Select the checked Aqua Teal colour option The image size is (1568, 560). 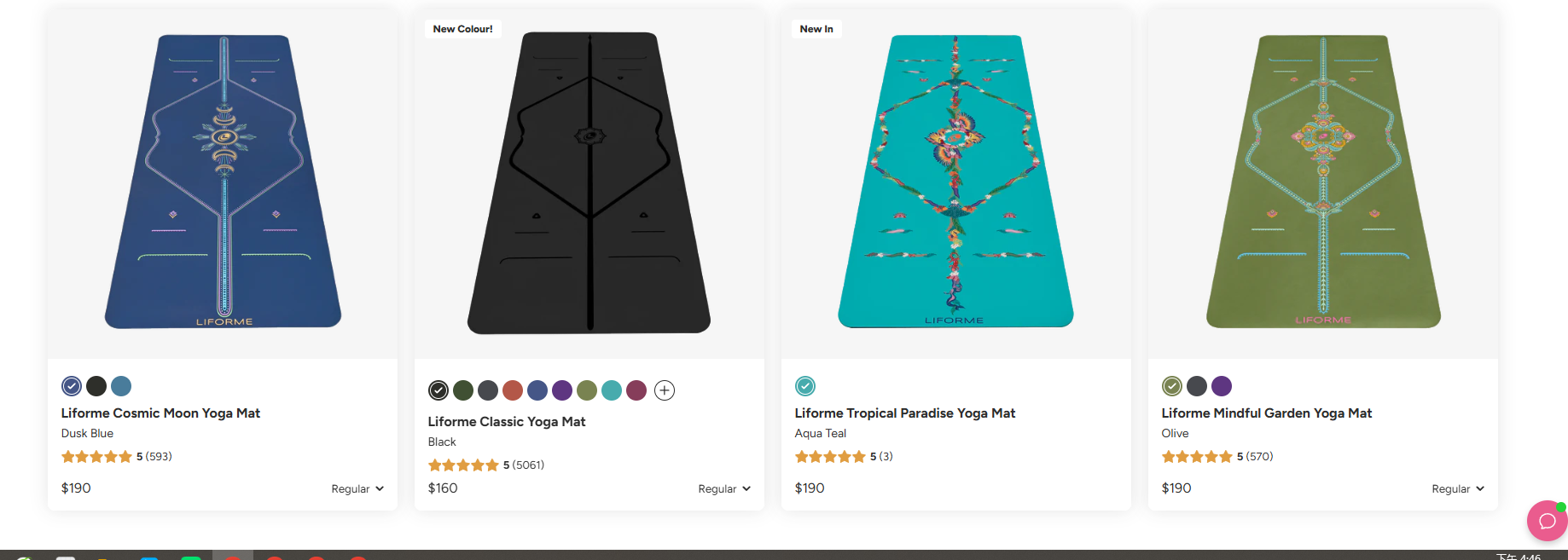click(x=805, y=386)
